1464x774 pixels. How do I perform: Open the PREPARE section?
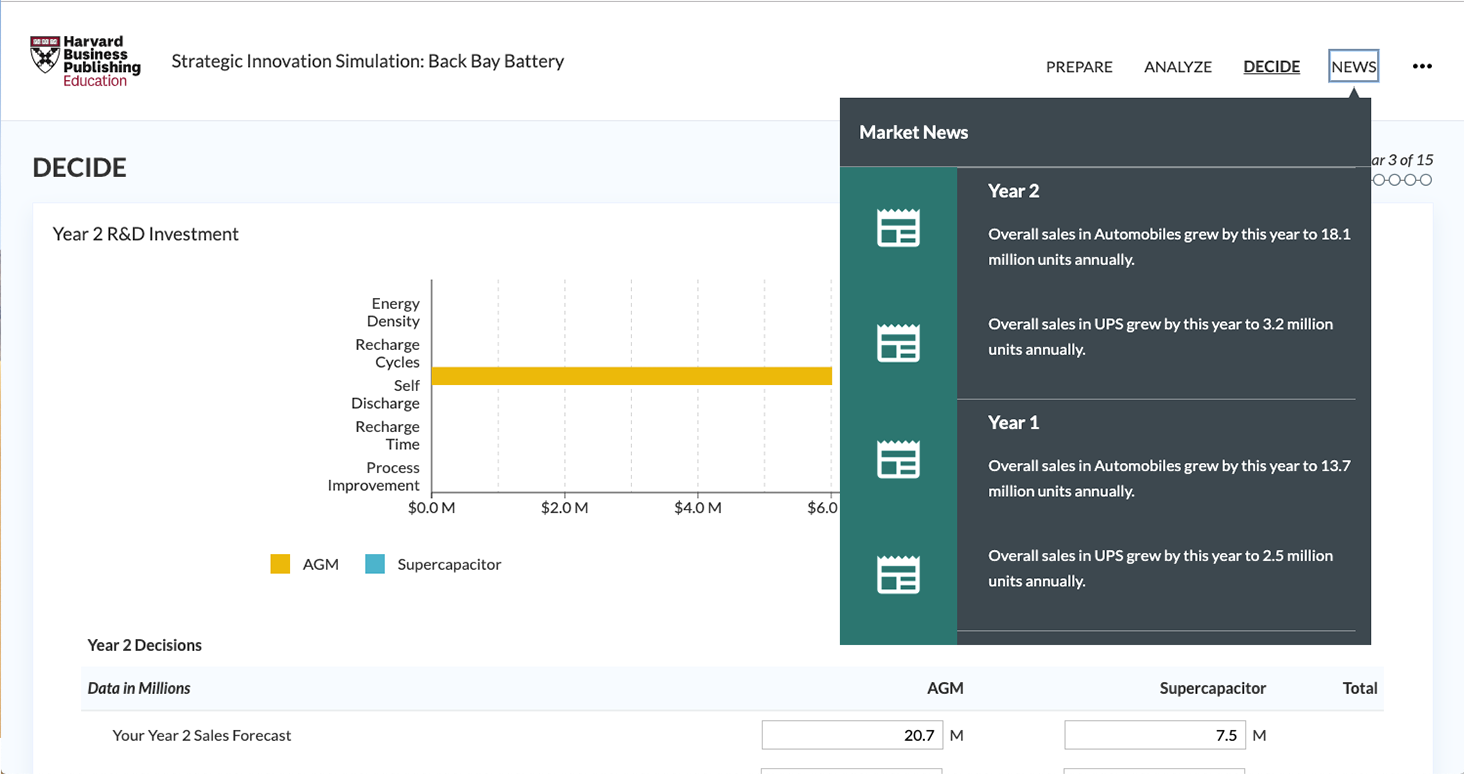(x=1079, y=66)
